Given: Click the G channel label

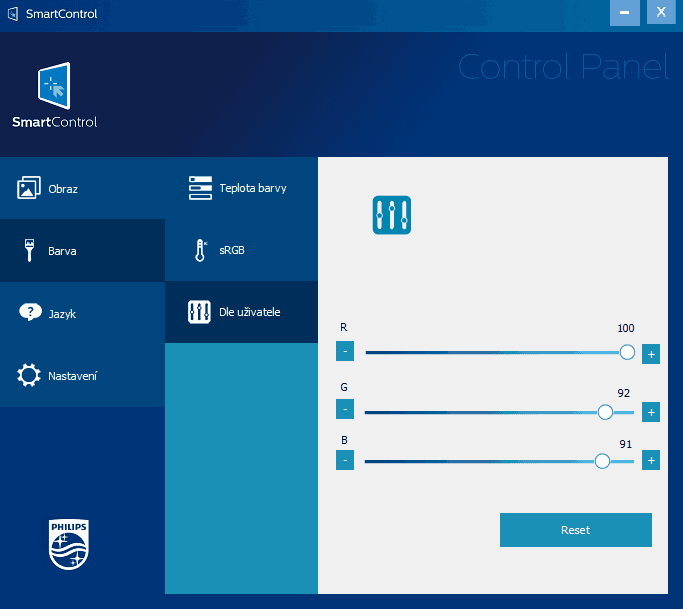Looking at the screenshot, I should [344, 387].
